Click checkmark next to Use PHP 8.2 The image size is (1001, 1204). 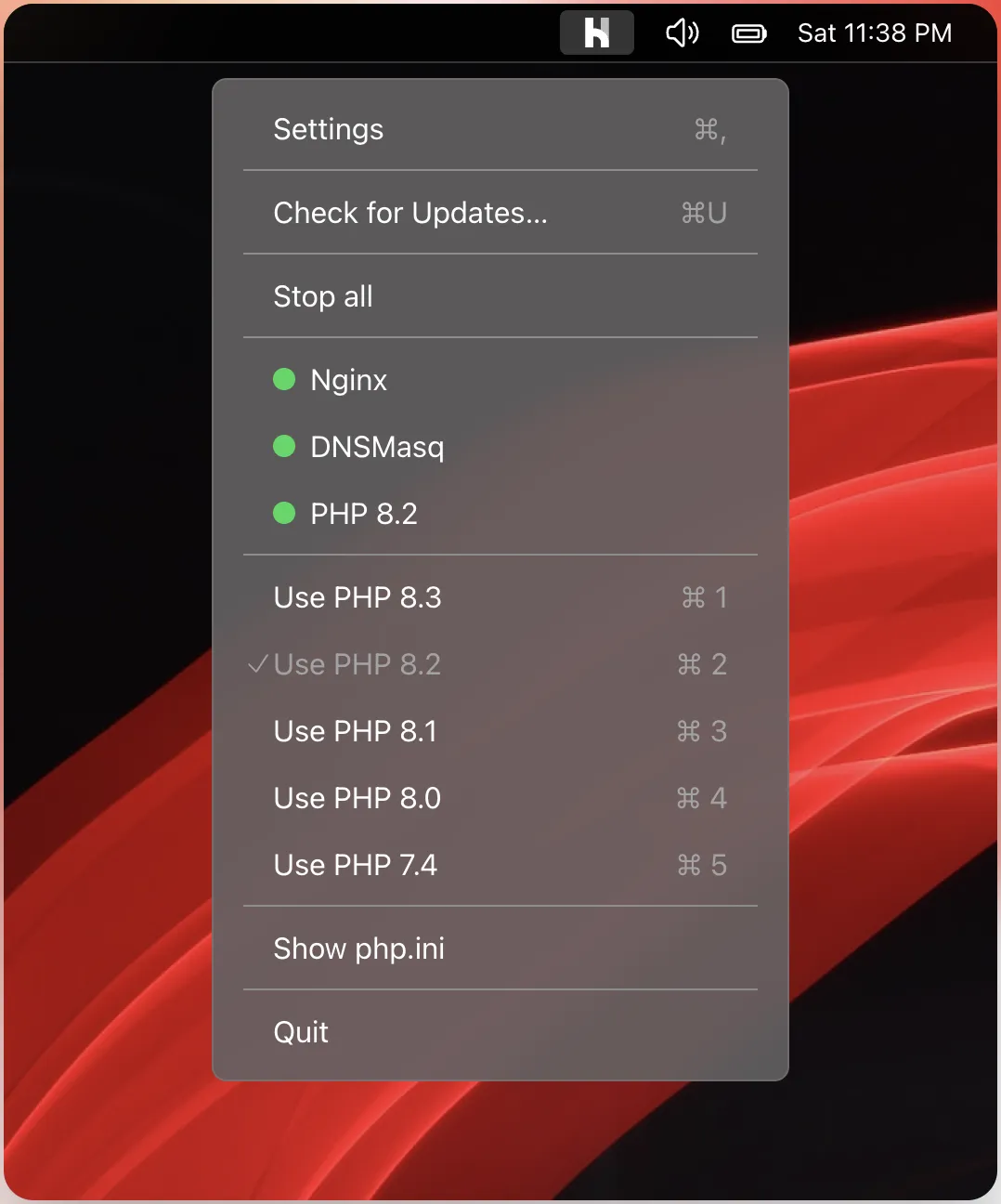click(258, 664)
